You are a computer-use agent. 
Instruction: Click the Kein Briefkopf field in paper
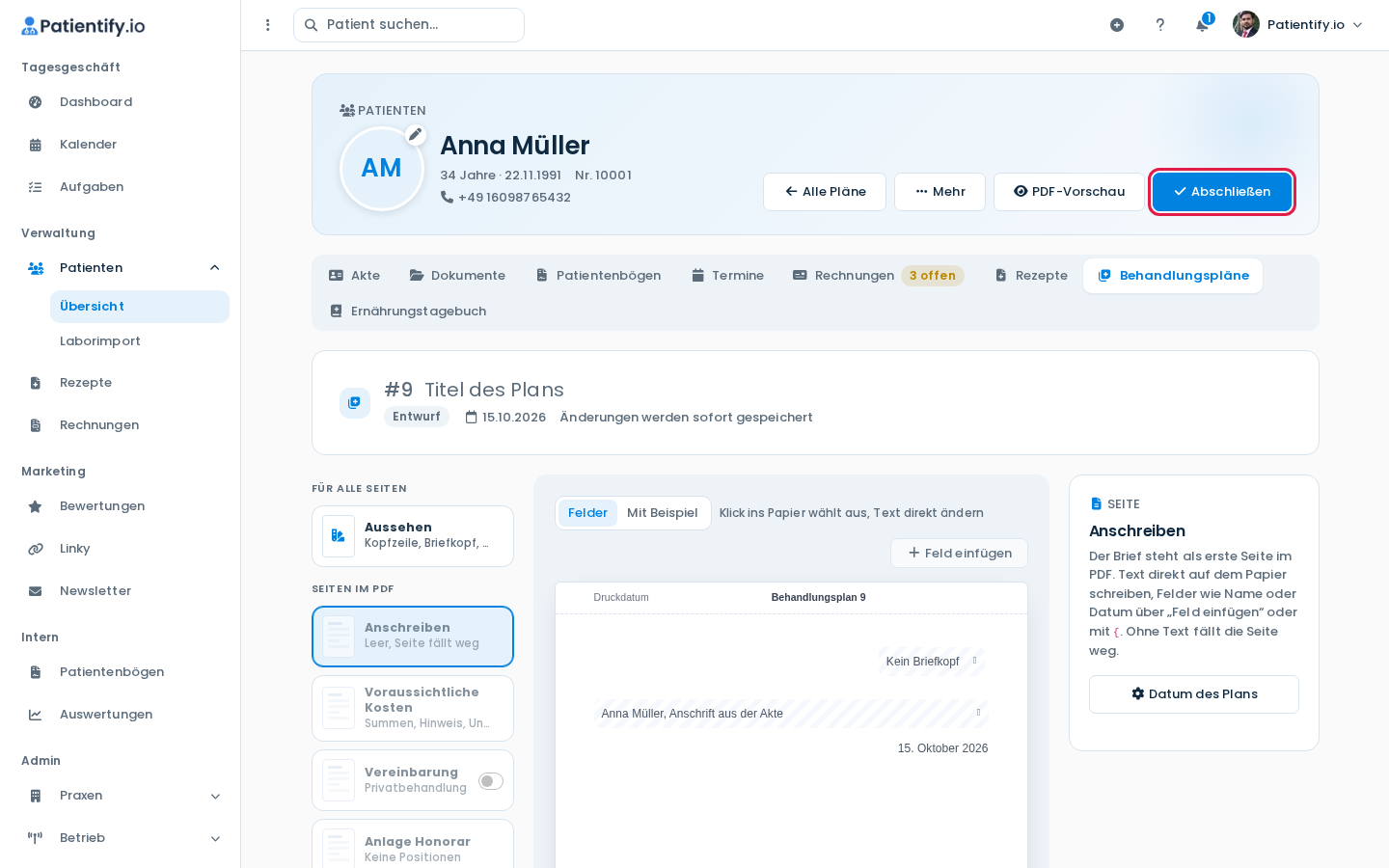pyautogui.click(x=931, y=662)
